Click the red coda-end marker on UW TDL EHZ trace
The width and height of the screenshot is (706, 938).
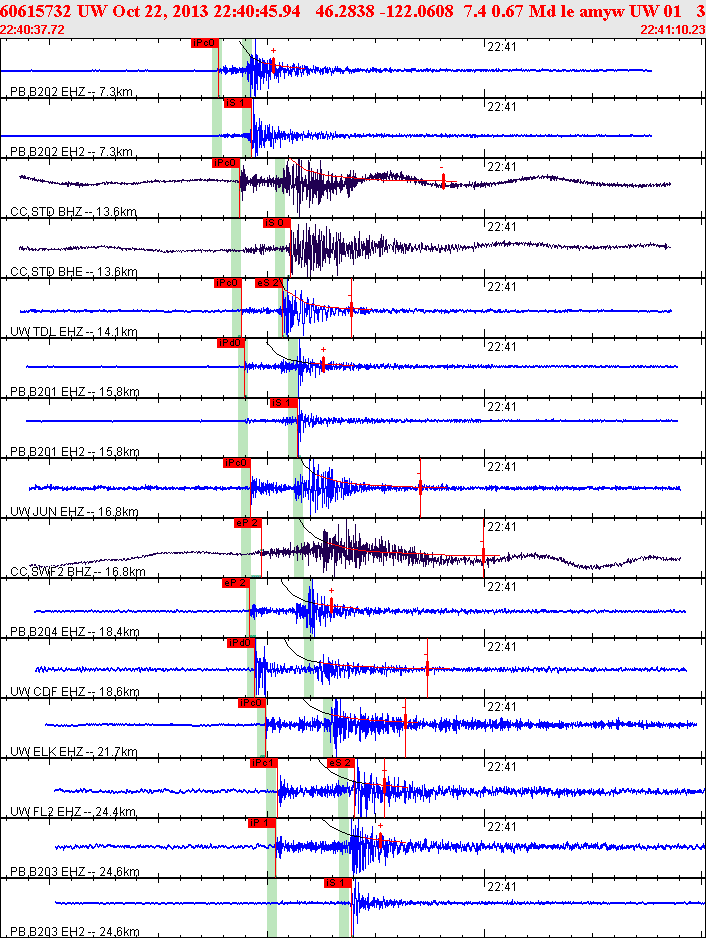tap(351, 307)
